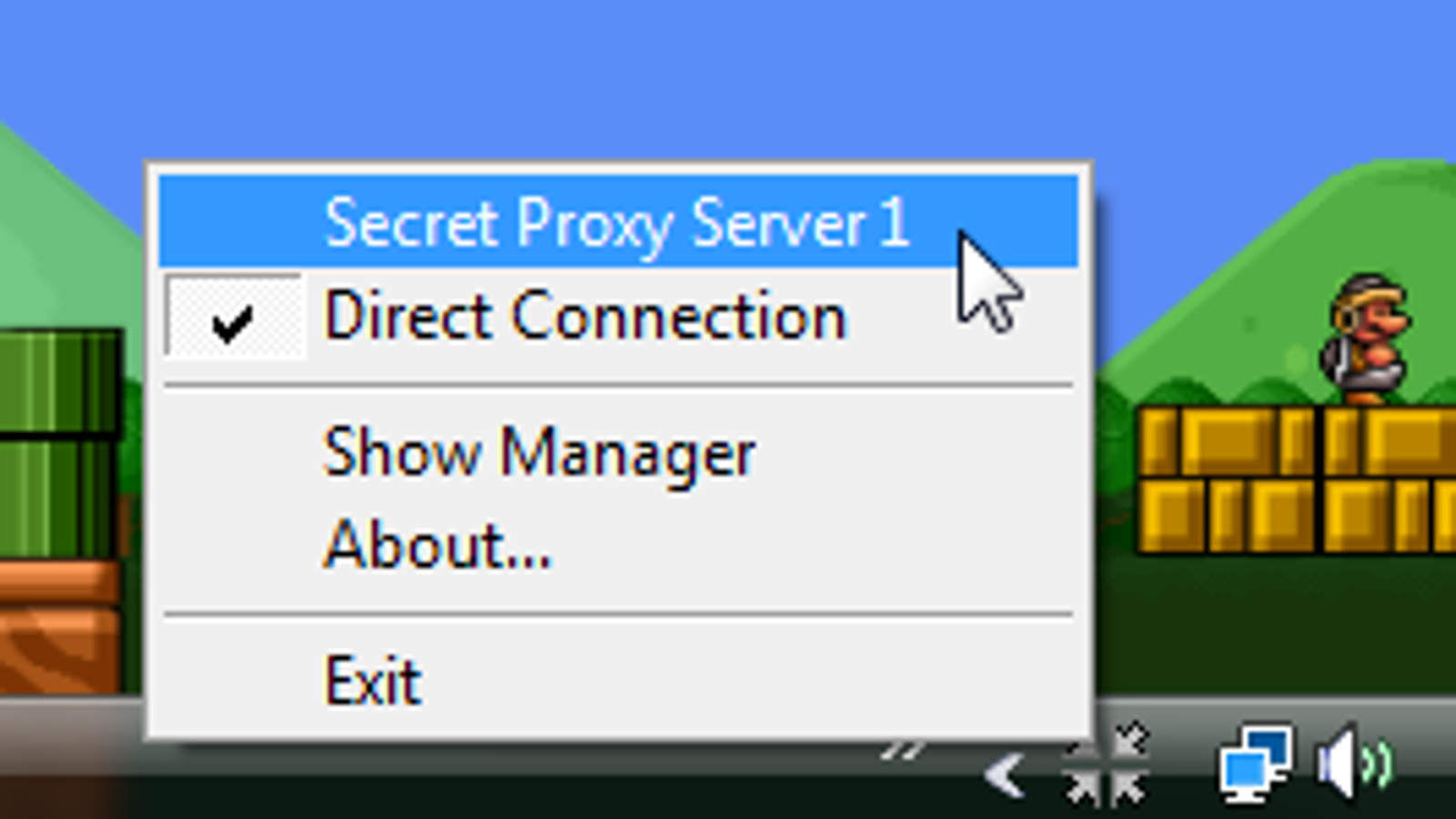
Task: Expand hidden tray icons with left chevron
Action: [x=1005, y=775]
